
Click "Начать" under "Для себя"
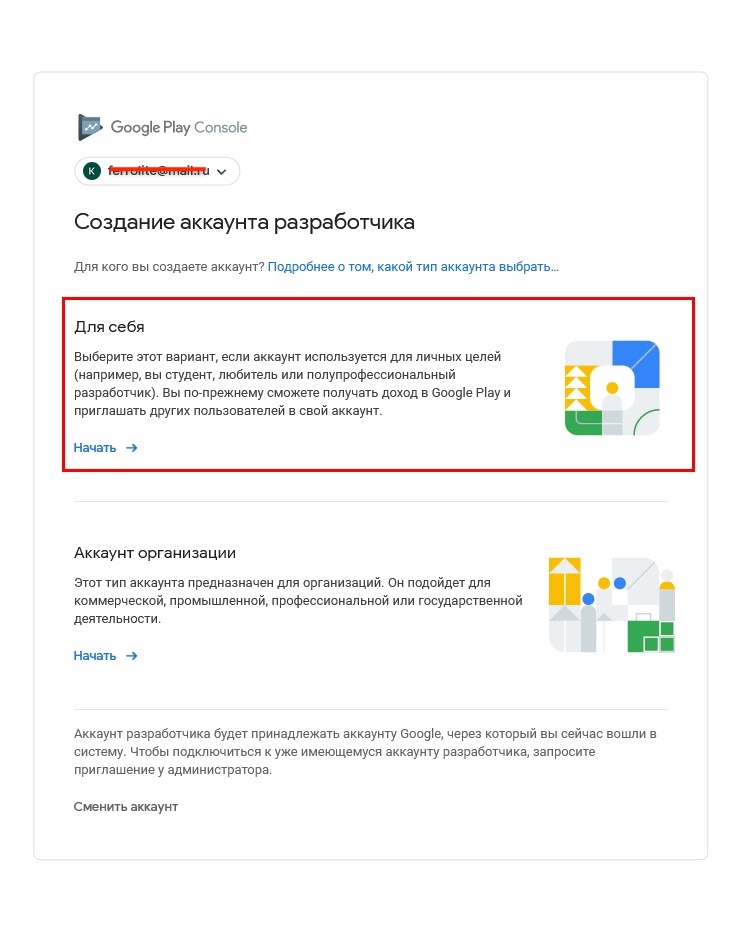point(95,448)
